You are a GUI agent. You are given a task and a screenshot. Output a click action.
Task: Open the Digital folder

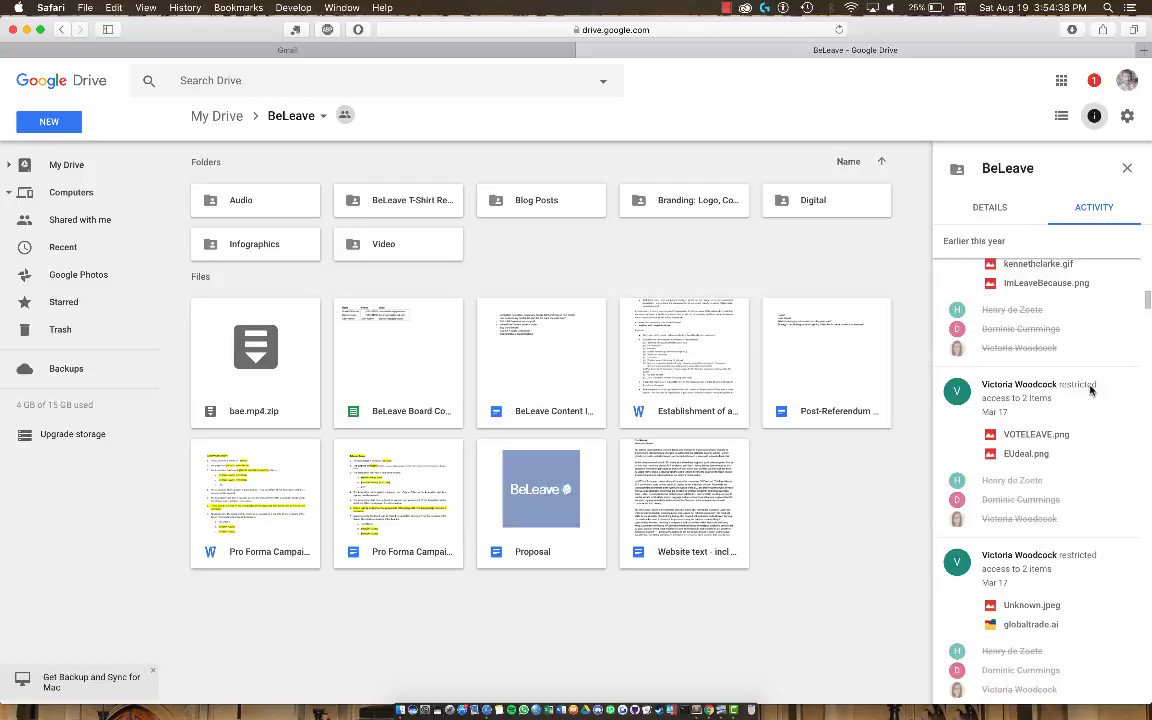click(x=827, y=201)
